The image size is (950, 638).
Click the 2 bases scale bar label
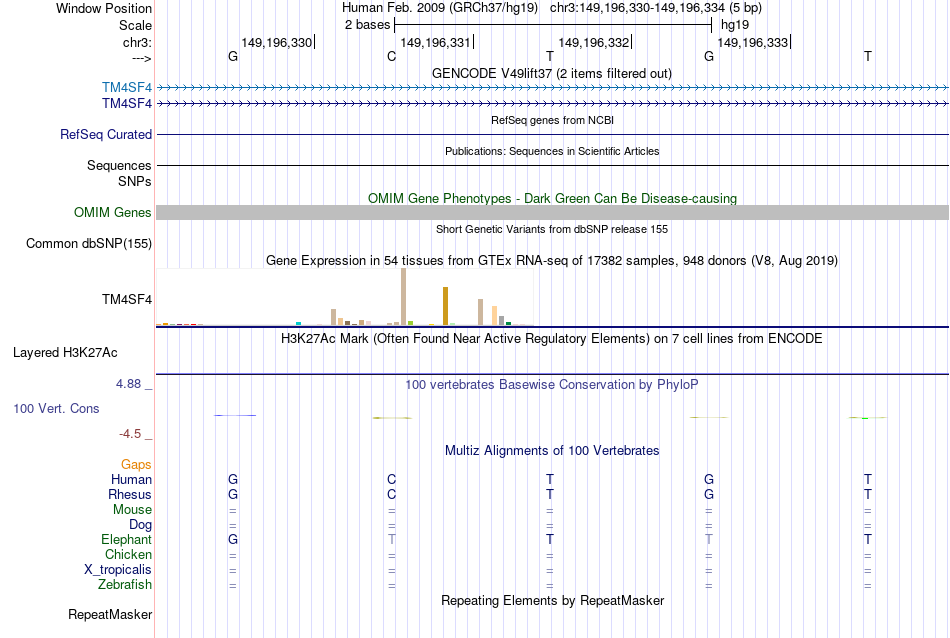[367, 25]
